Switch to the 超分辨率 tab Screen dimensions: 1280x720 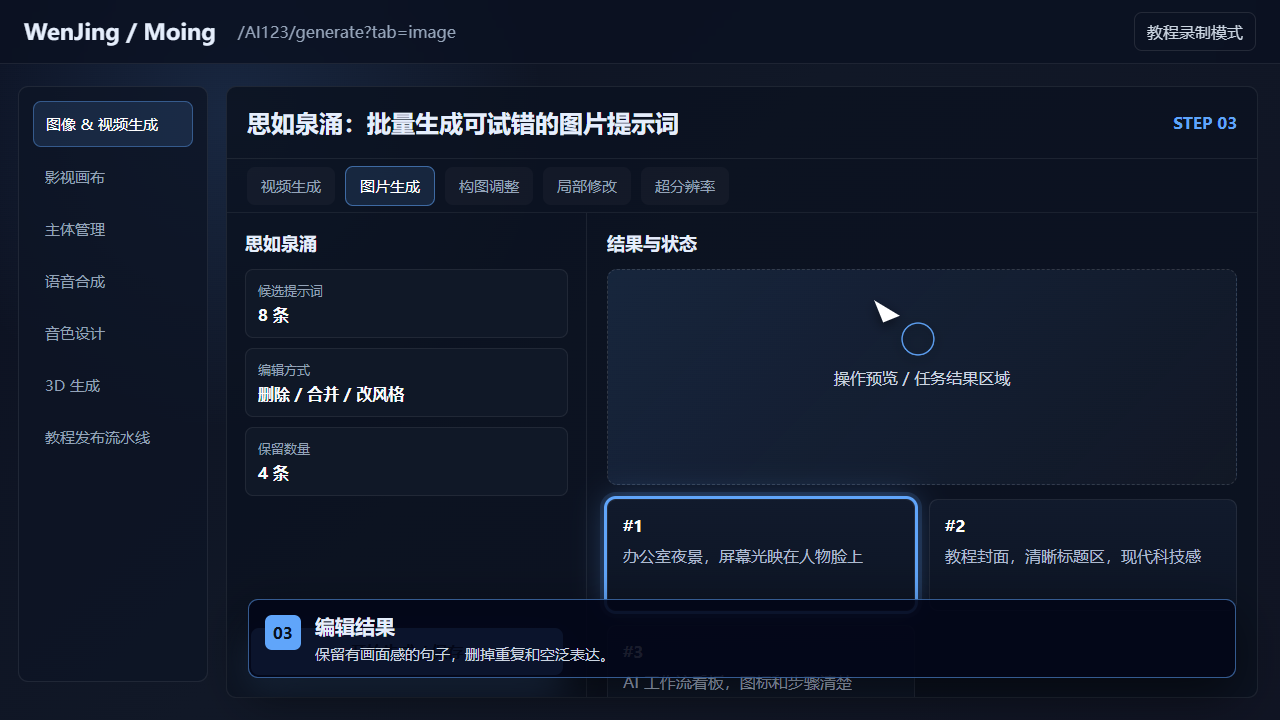pos(685,186)
